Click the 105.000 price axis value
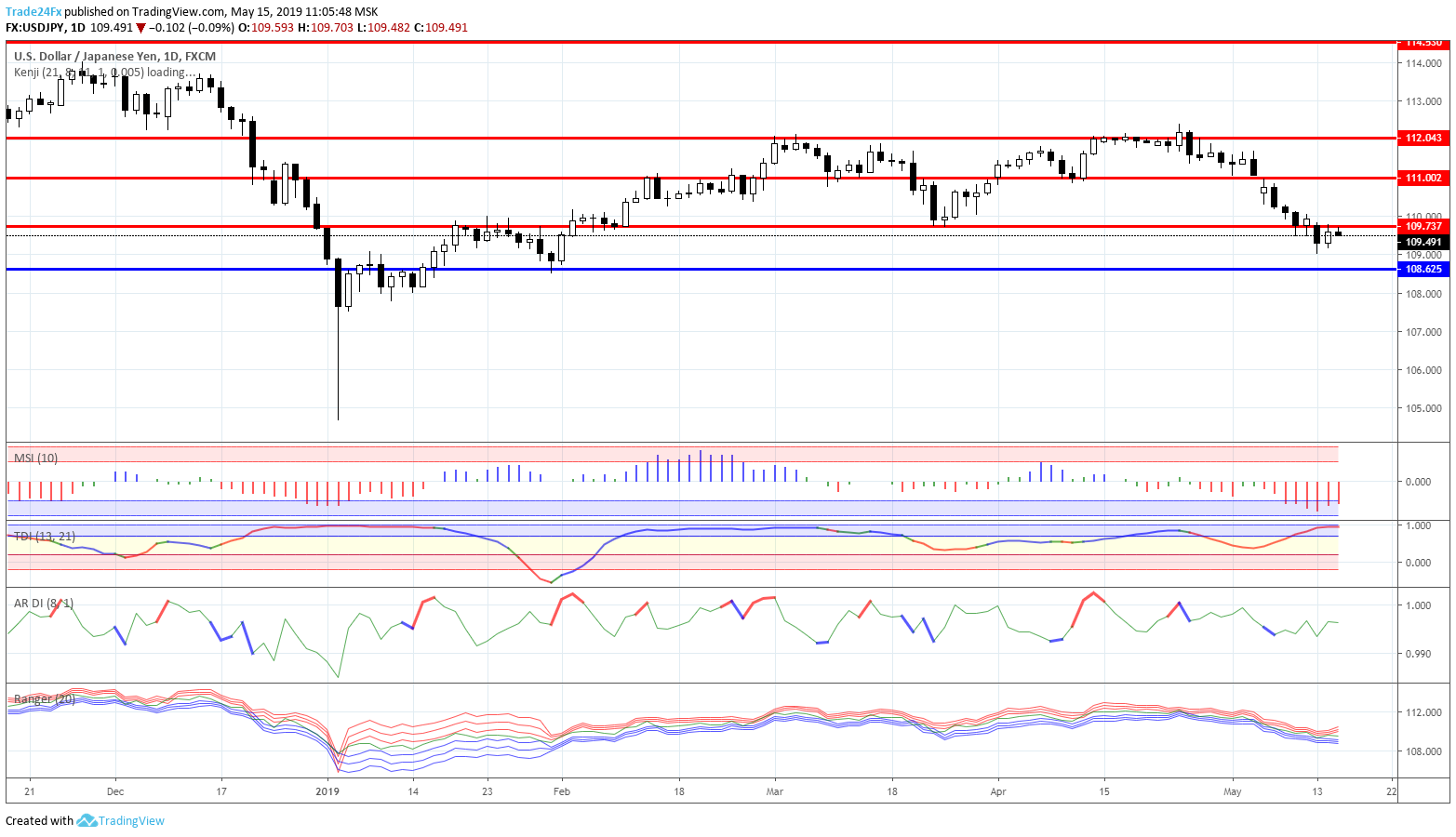 tap(1423, 408)
